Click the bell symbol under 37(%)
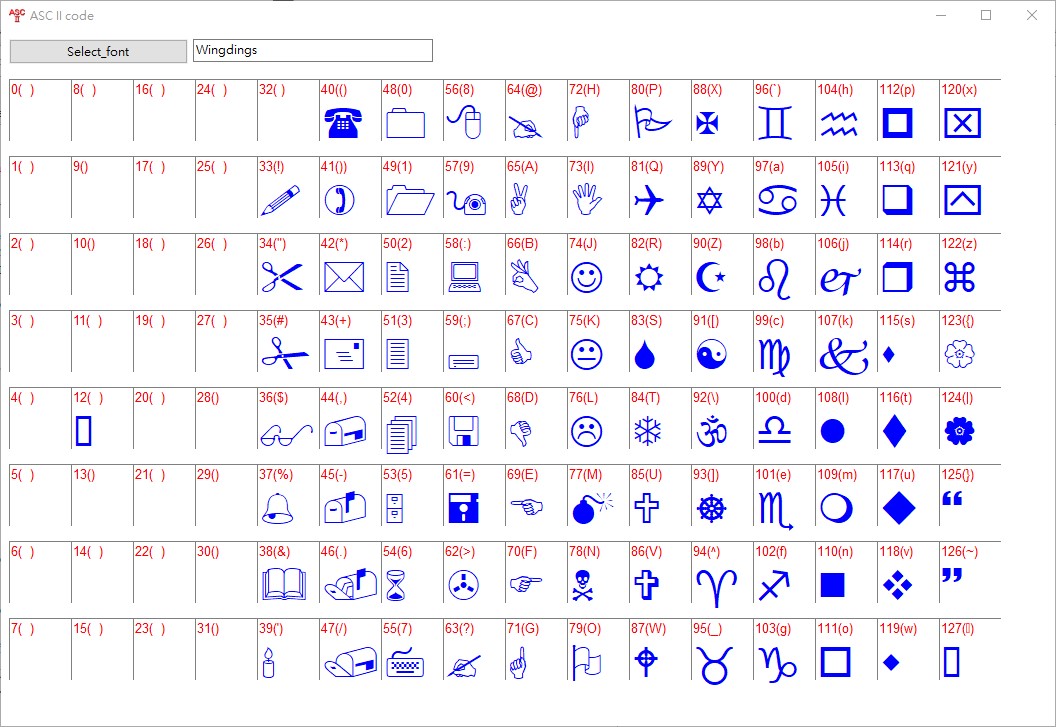This screenshot has width=1056, height=727. coord(277,509)
